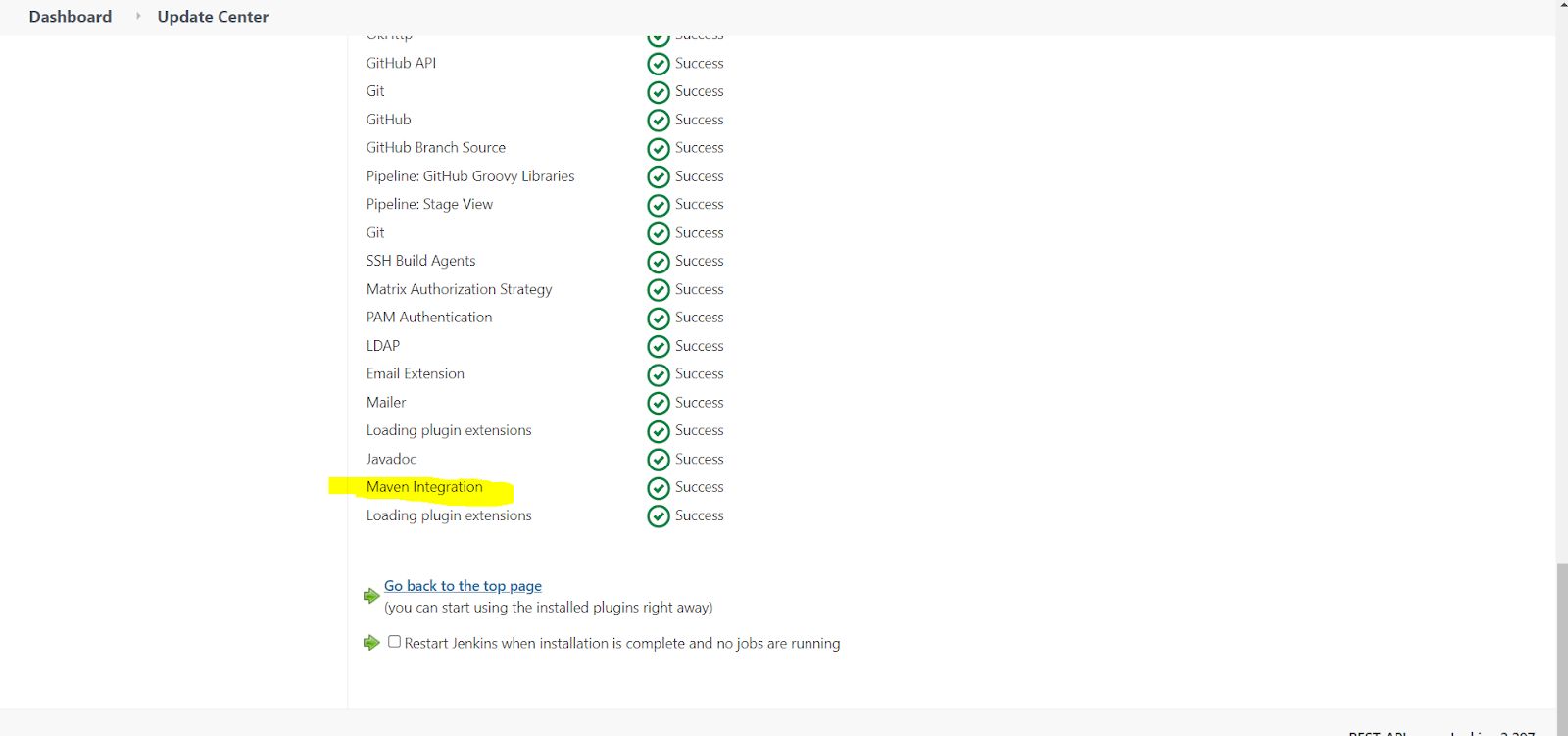
Task: Open the Dashboard breadcrumb
Action: pos(71,17)
